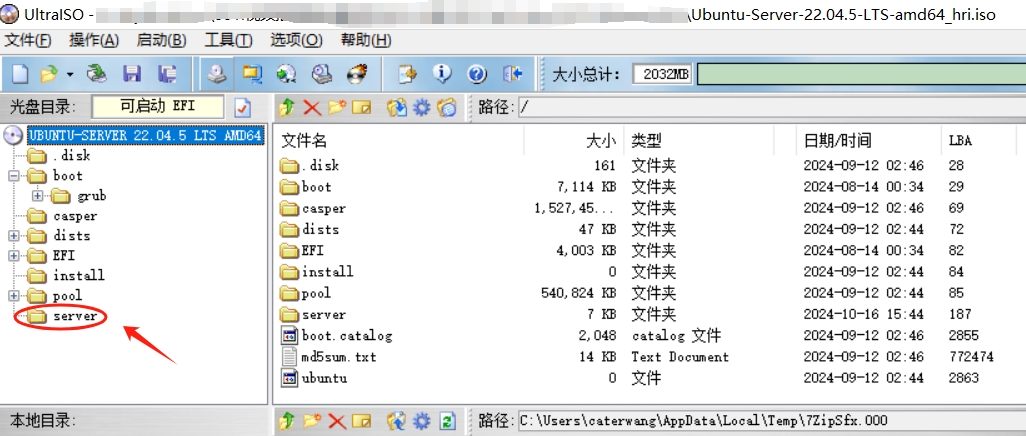Burn CD/DVD image flame icon
This screenshot has width=1026, height=436.
tap(357, 74)
